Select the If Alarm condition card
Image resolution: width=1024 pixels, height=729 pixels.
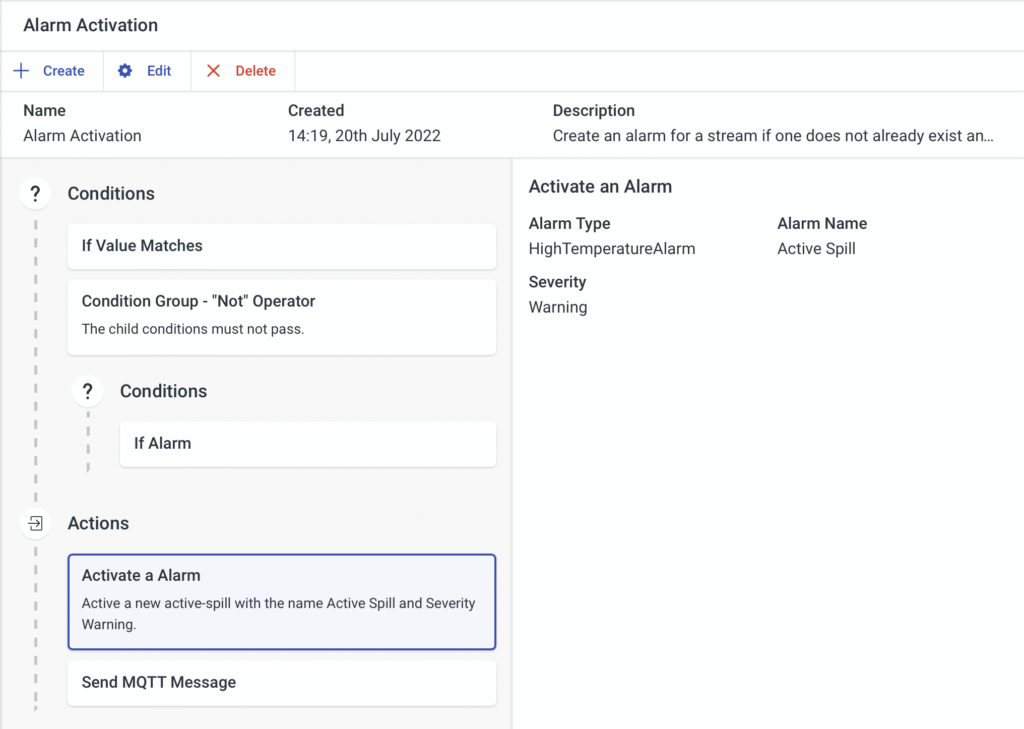(x=308, y=444)
